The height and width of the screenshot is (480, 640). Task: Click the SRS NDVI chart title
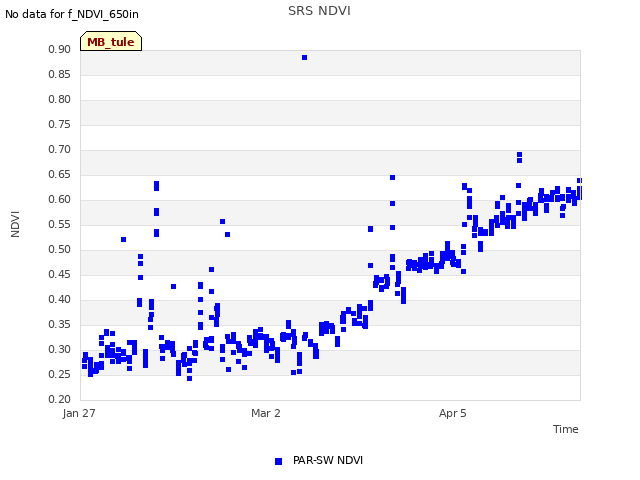pos(319,11)
